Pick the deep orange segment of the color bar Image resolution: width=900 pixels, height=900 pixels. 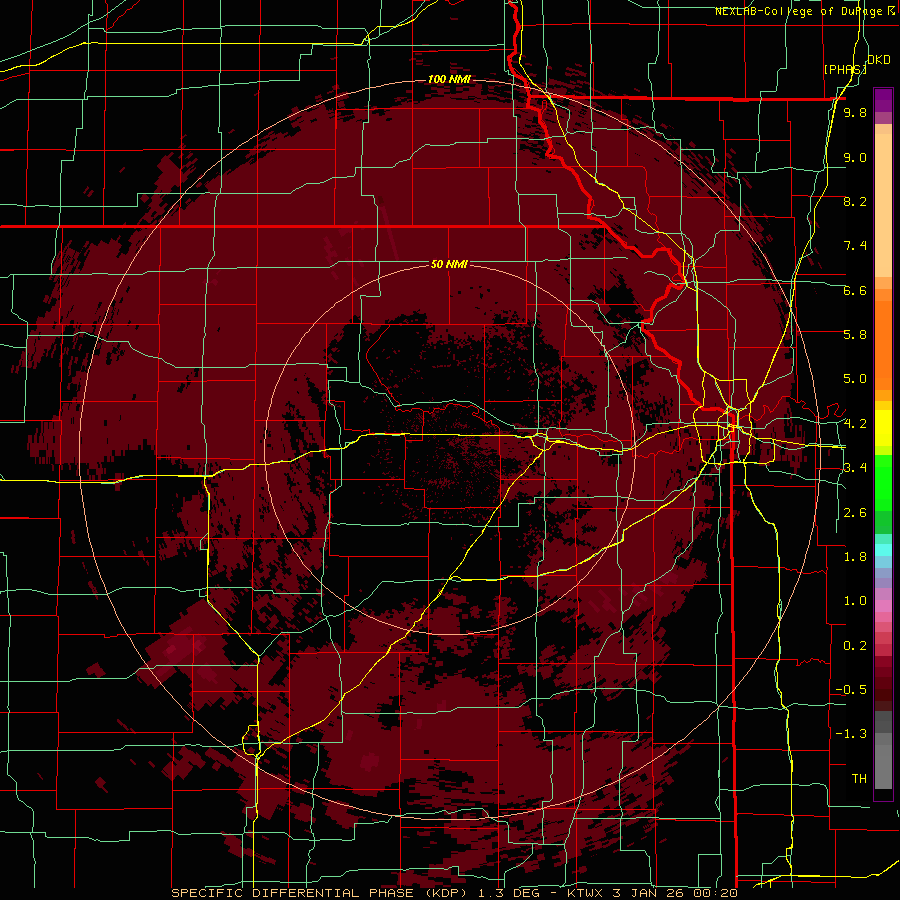883,344
